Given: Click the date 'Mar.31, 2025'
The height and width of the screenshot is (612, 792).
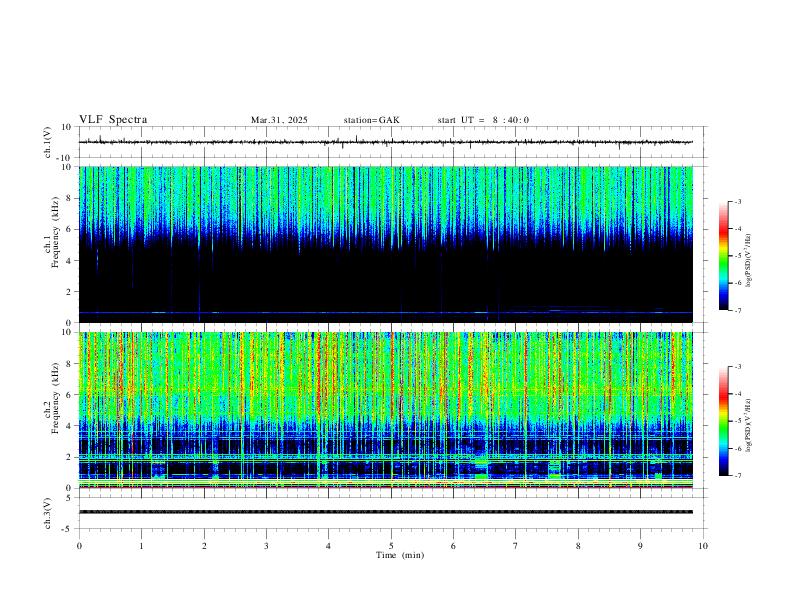Looking at the screenshot, I should tap(279, 120).
